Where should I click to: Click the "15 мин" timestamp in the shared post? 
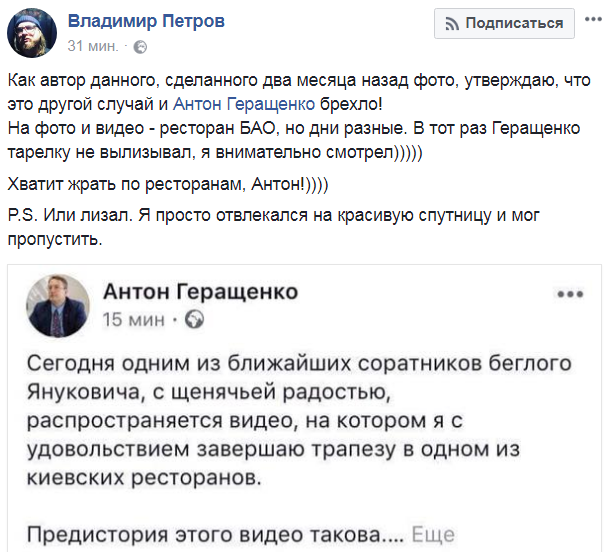pos(134,320)
